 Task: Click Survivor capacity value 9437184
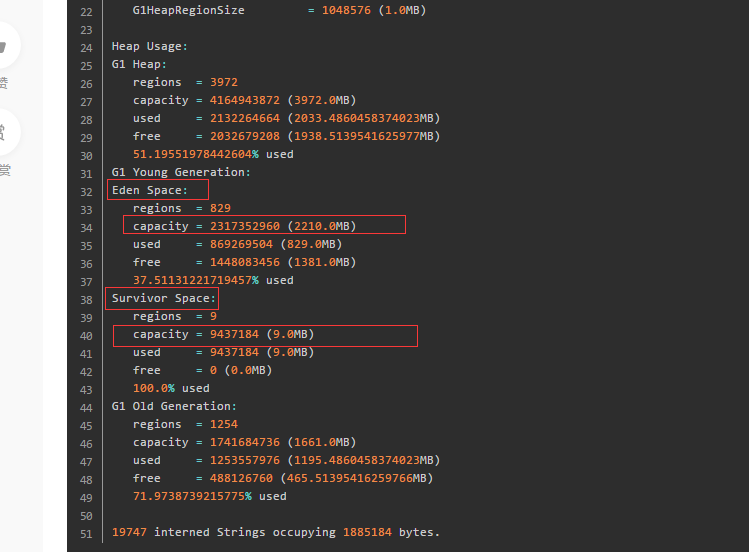[x=234, y=334]
